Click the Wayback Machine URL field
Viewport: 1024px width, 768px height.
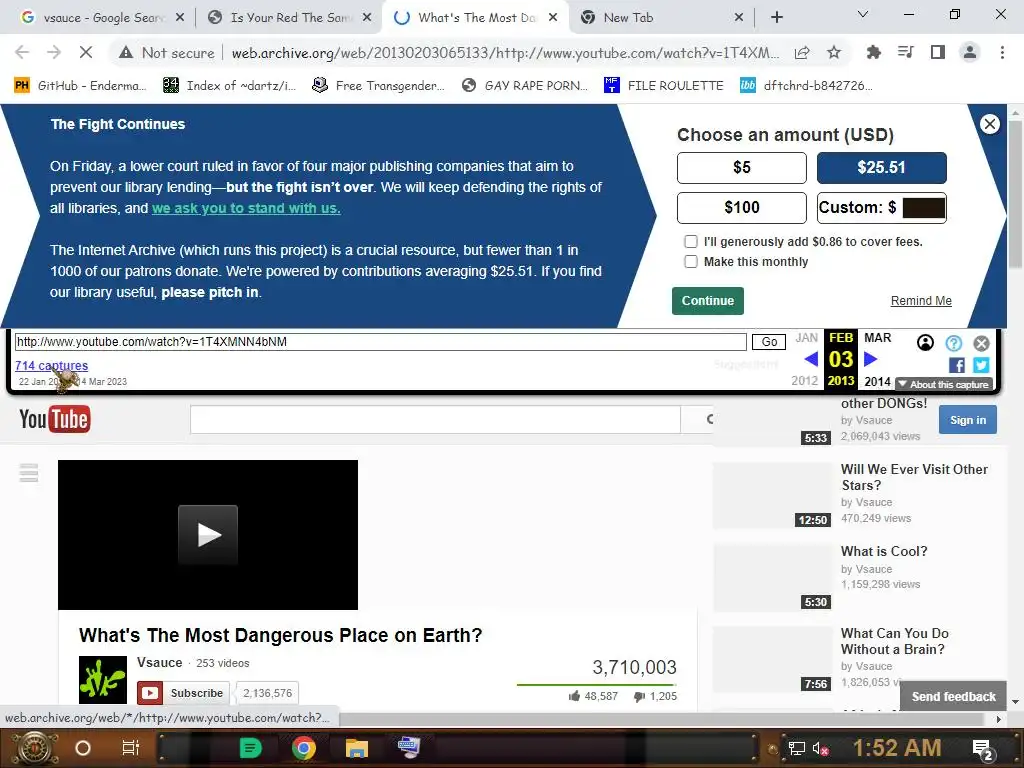pos(380,342)
